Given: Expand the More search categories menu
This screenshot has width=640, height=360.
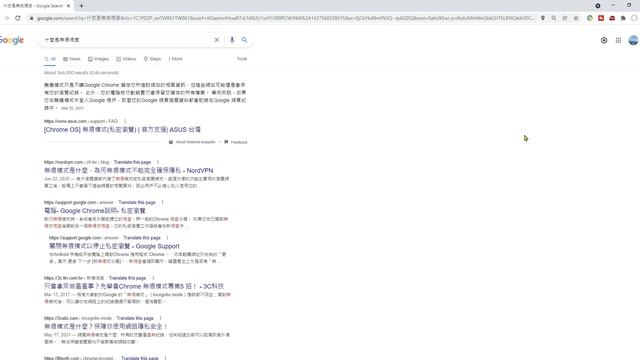Looking at the screenshot, I should click(x=176, y=59).
